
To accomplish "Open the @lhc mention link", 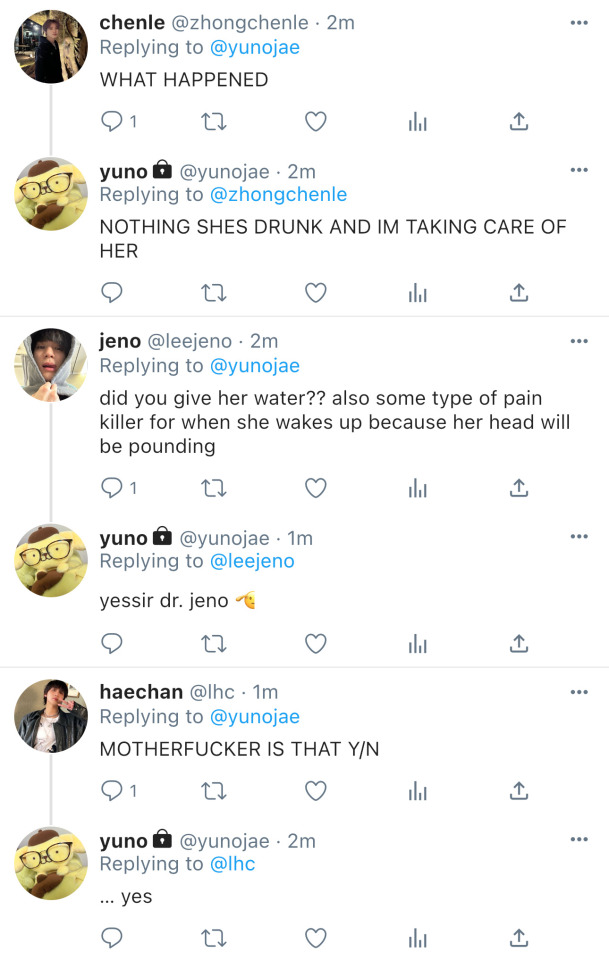I will pyautogui.click(x=233, y=864).
